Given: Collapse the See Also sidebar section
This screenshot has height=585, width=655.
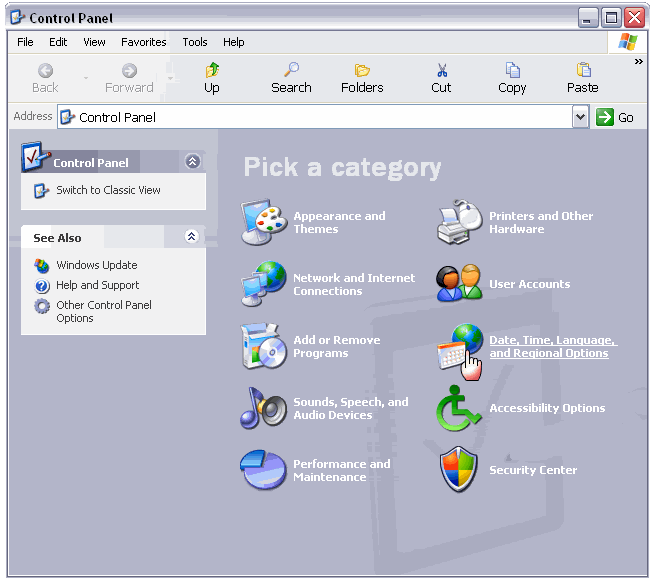Looking at the screenshot, I should point(191,237).
